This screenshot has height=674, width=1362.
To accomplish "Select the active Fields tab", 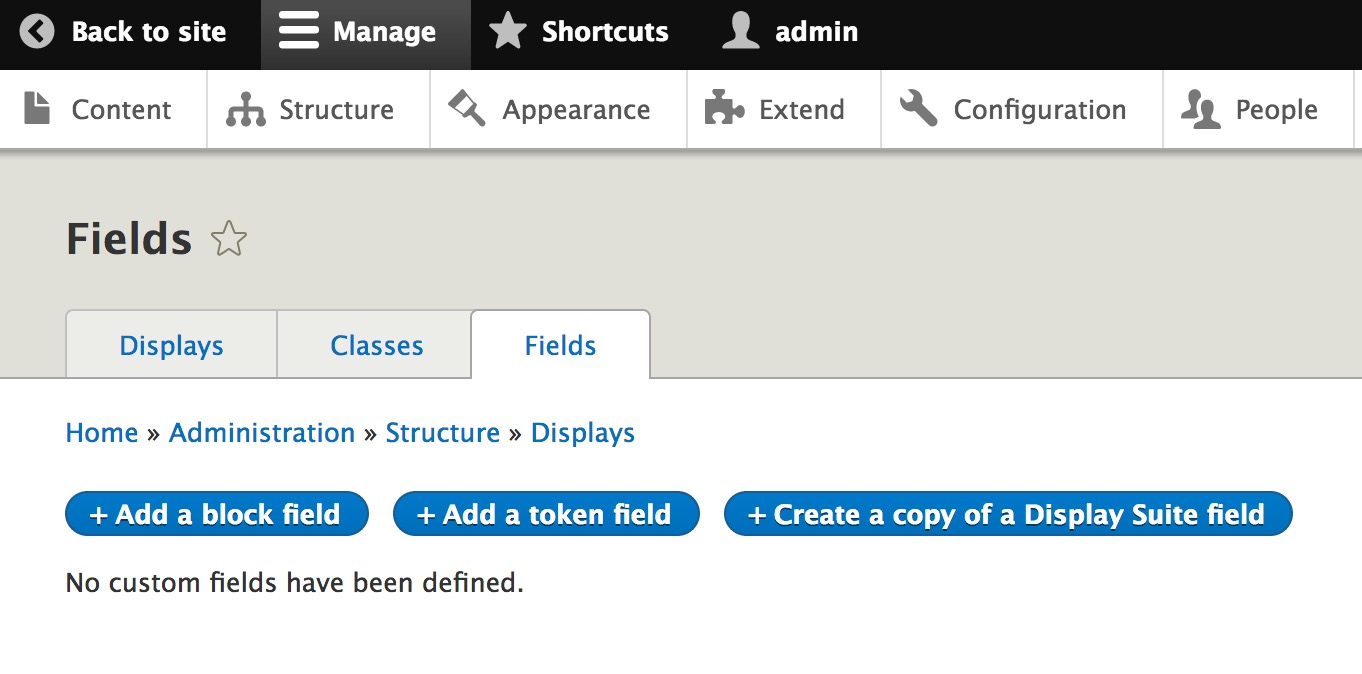I will [560, 346].
